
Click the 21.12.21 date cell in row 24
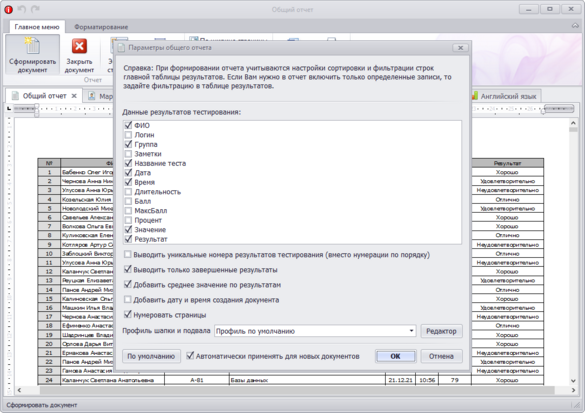(400, 380)
